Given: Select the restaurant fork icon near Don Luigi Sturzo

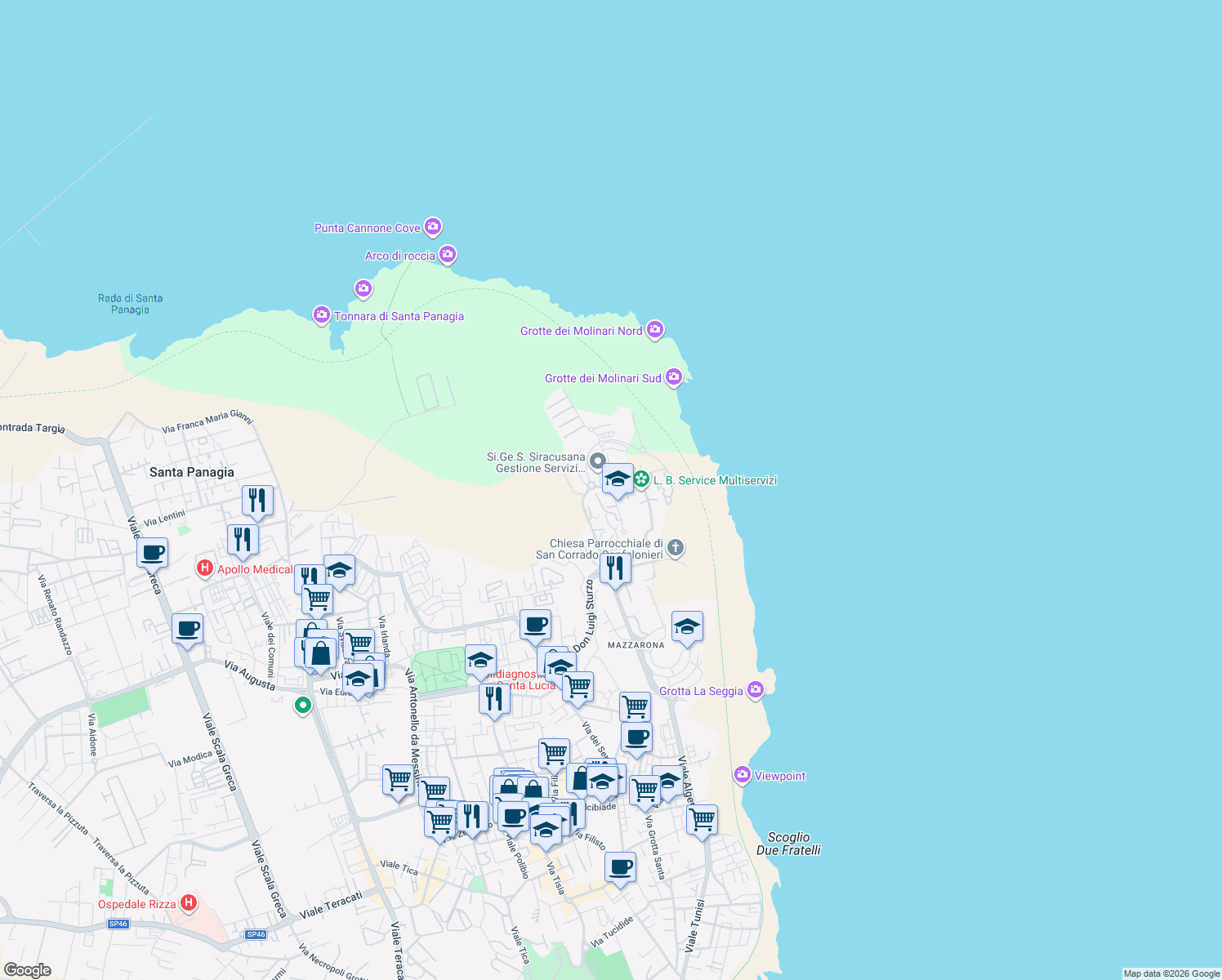Looking at the screenshot, I should click(615, 567).
